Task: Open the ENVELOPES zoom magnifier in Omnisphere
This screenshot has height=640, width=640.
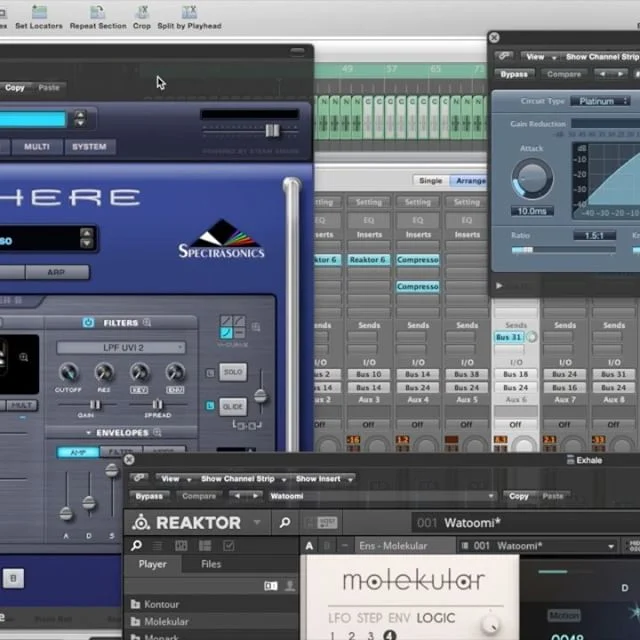Action: tap(157, 432)
